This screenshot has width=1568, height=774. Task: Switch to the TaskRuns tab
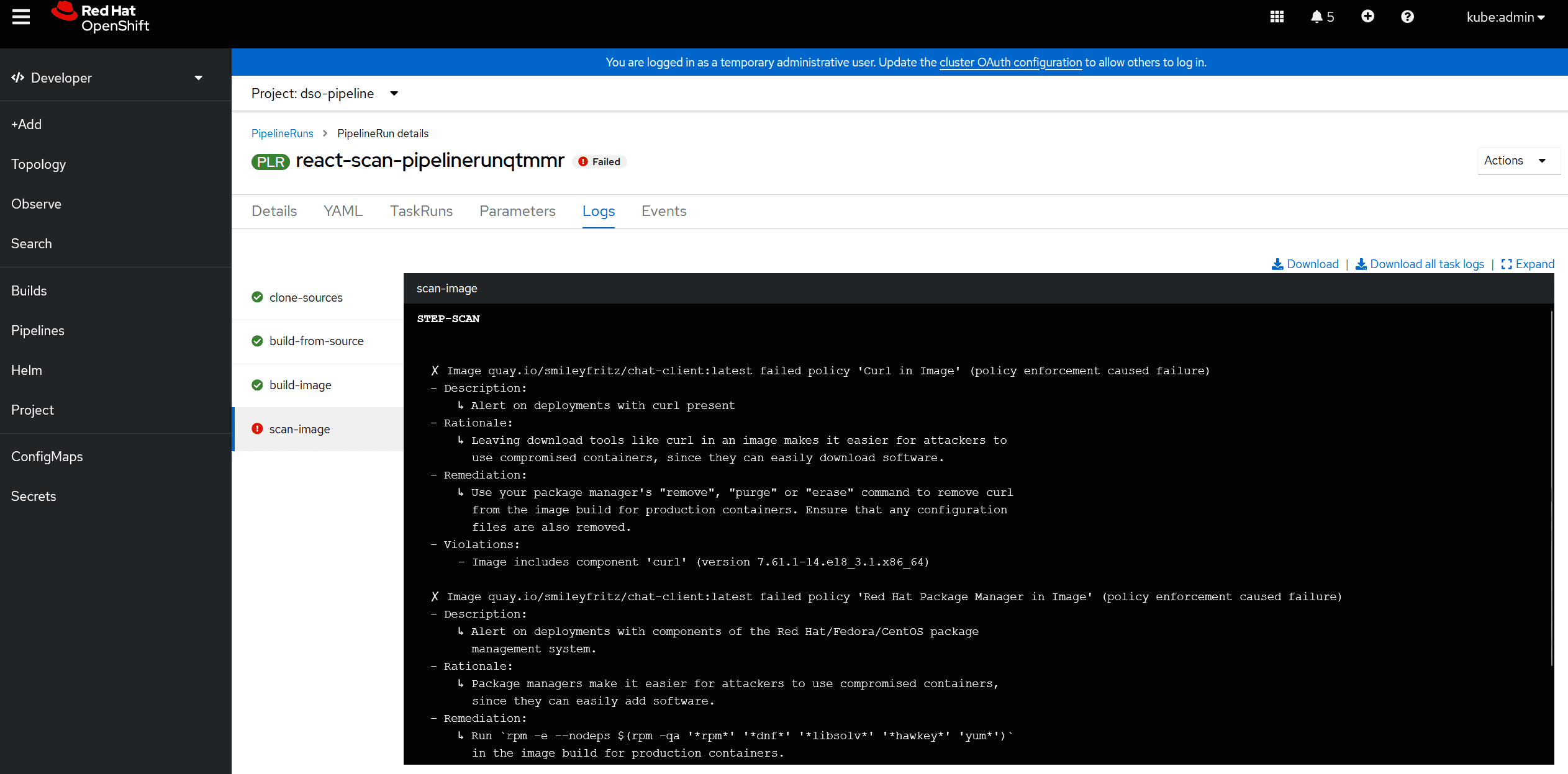(x=421, y=212)
